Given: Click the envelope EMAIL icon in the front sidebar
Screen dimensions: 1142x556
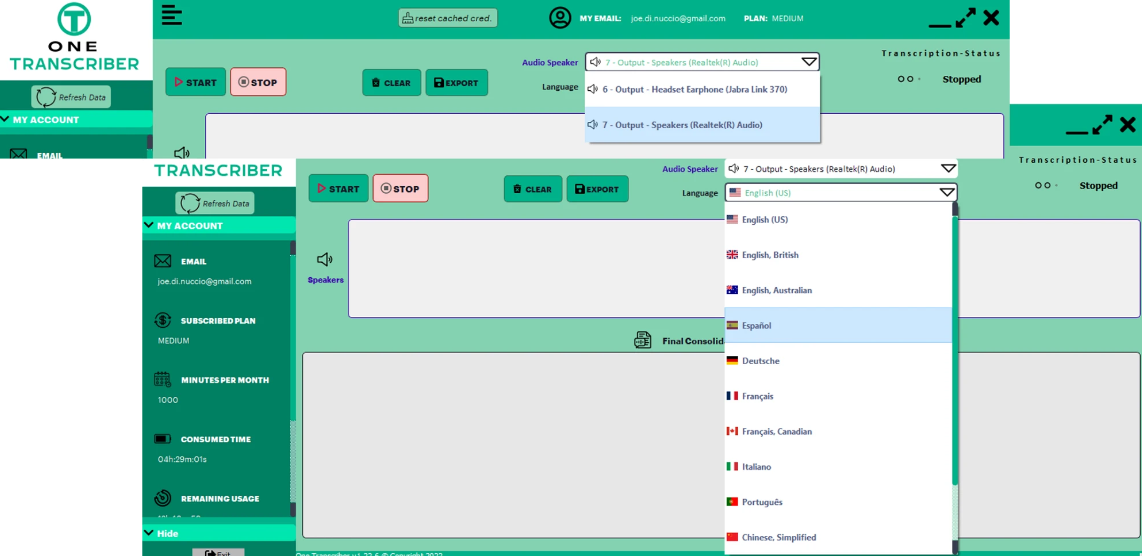Looking at the screenshot, I should click(x=162, y=261).
